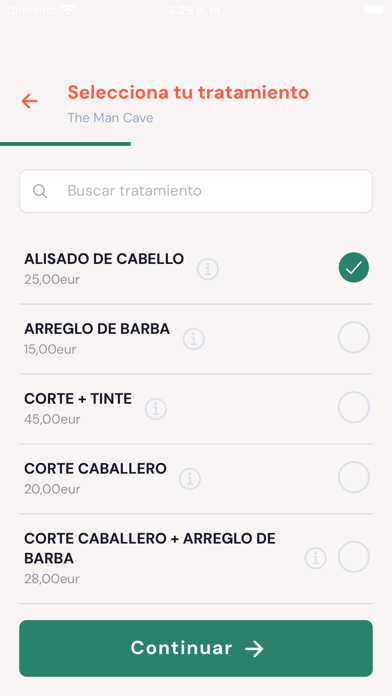Tap the CORTE + TINTE treatment title

coord(78,399)
